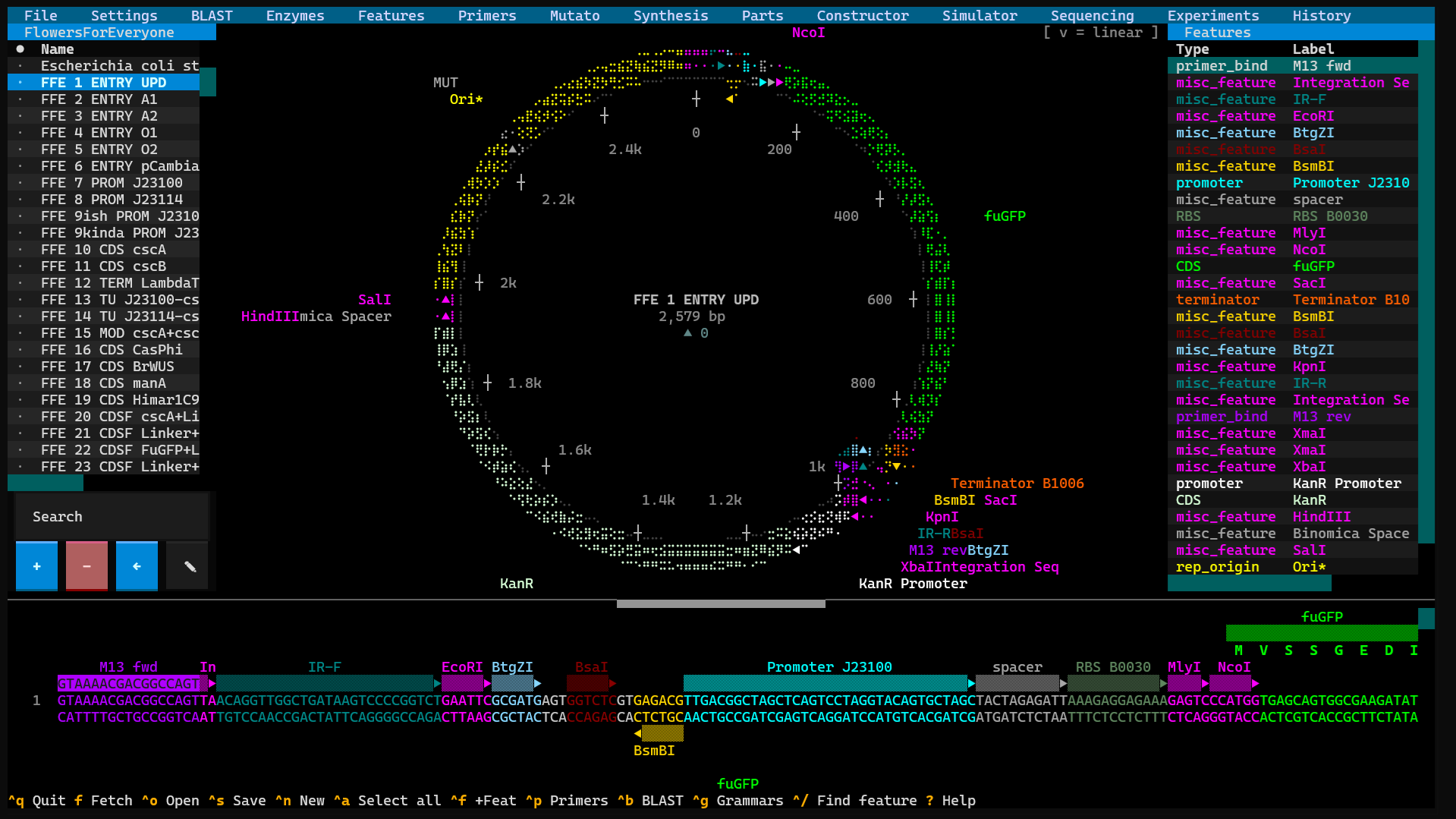Image resolution: width=1456 pixels, height=819 pixels.
Task: Open the Mutato menu
Action: (575, 15)
